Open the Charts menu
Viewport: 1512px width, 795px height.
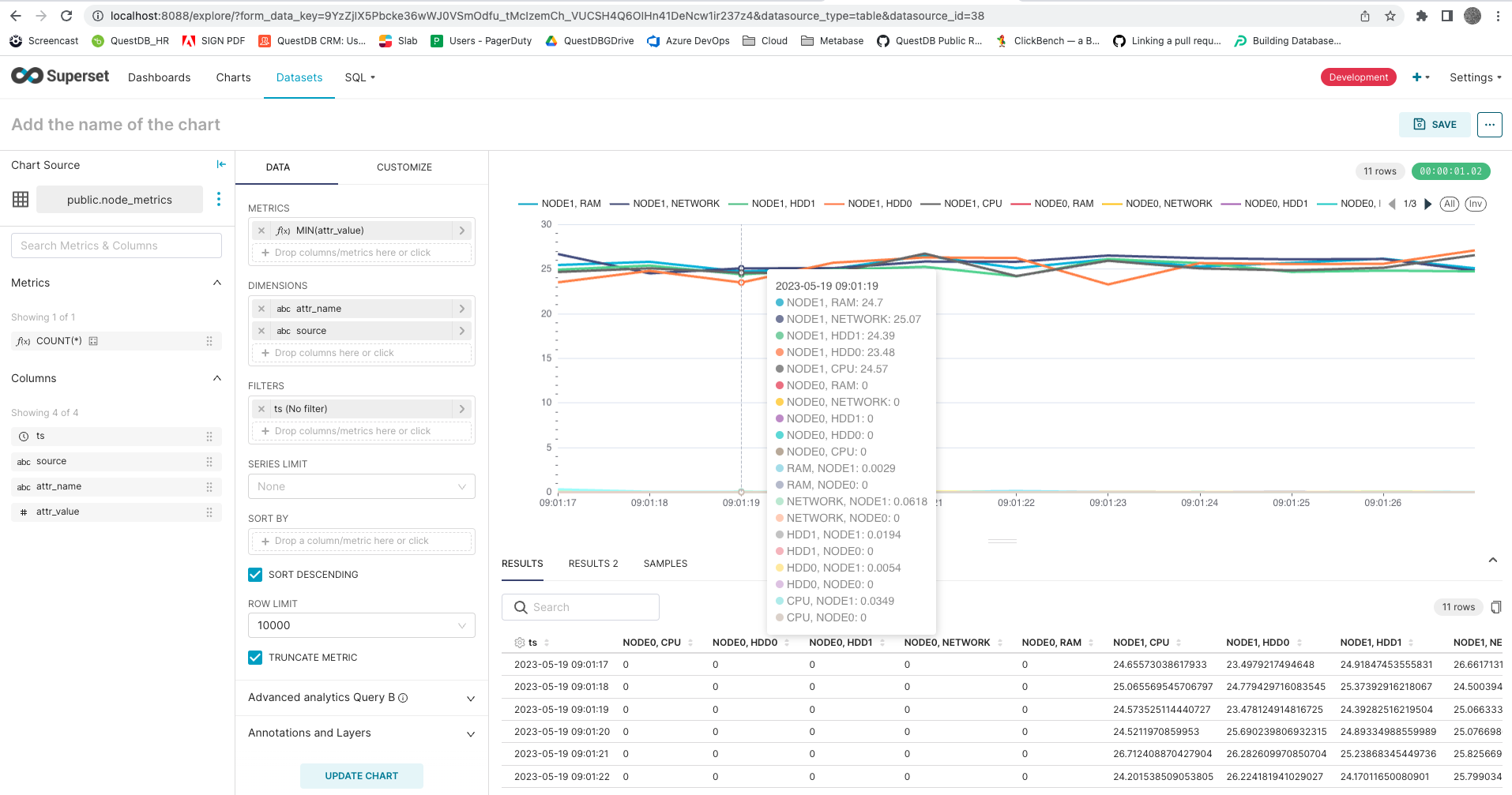[234, 77]
